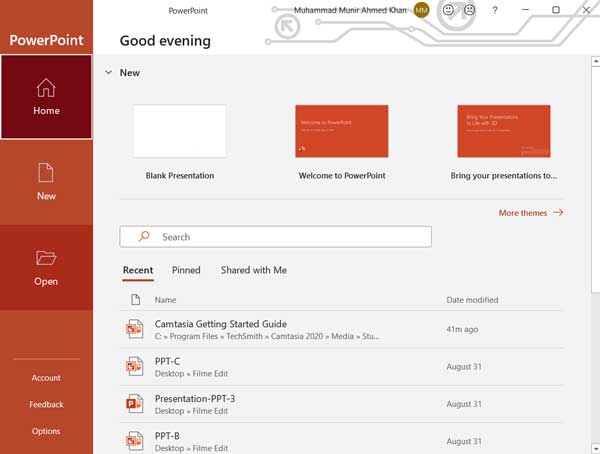
Task: Click the MM account avatar
Action: pos(422,10)
